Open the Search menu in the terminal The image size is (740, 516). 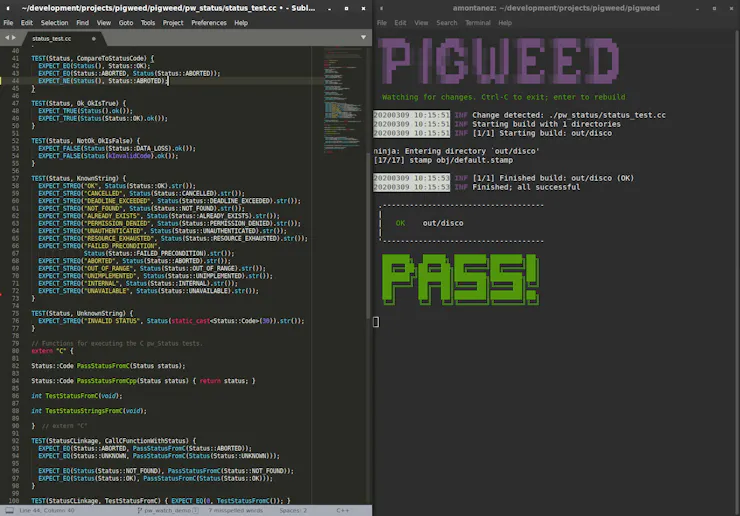(x=446, y=23)
